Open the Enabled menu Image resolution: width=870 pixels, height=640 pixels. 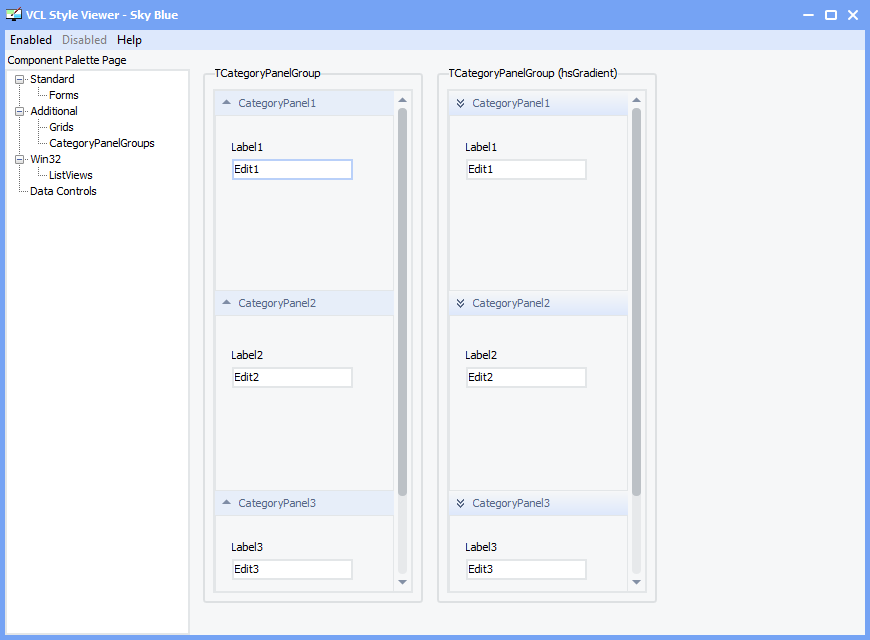[31, 40]
